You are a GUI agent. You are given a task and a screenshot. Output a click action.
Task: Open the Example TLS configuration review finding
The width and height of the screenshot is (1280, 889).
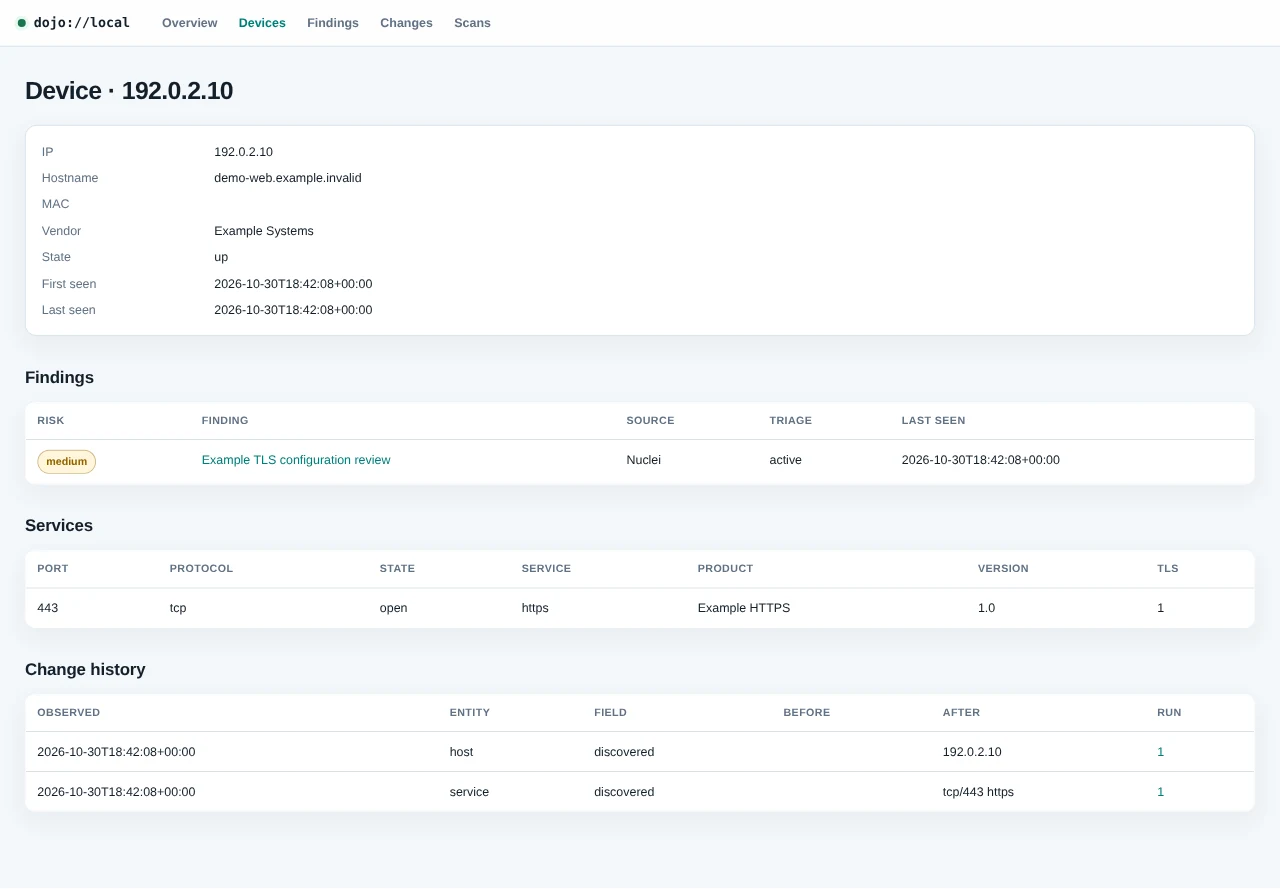point(296,460)
